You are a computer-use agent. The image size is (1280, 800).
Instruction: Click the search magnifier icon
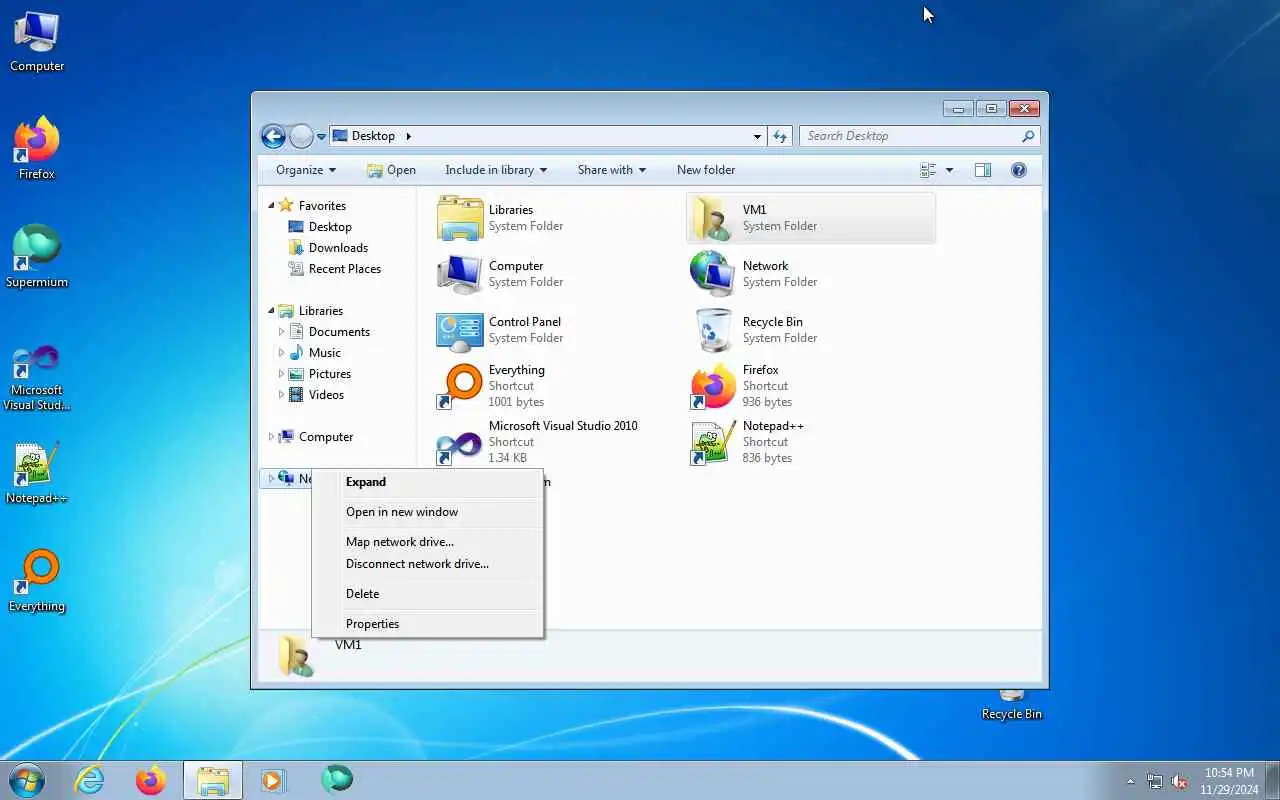pos(1028,136)
